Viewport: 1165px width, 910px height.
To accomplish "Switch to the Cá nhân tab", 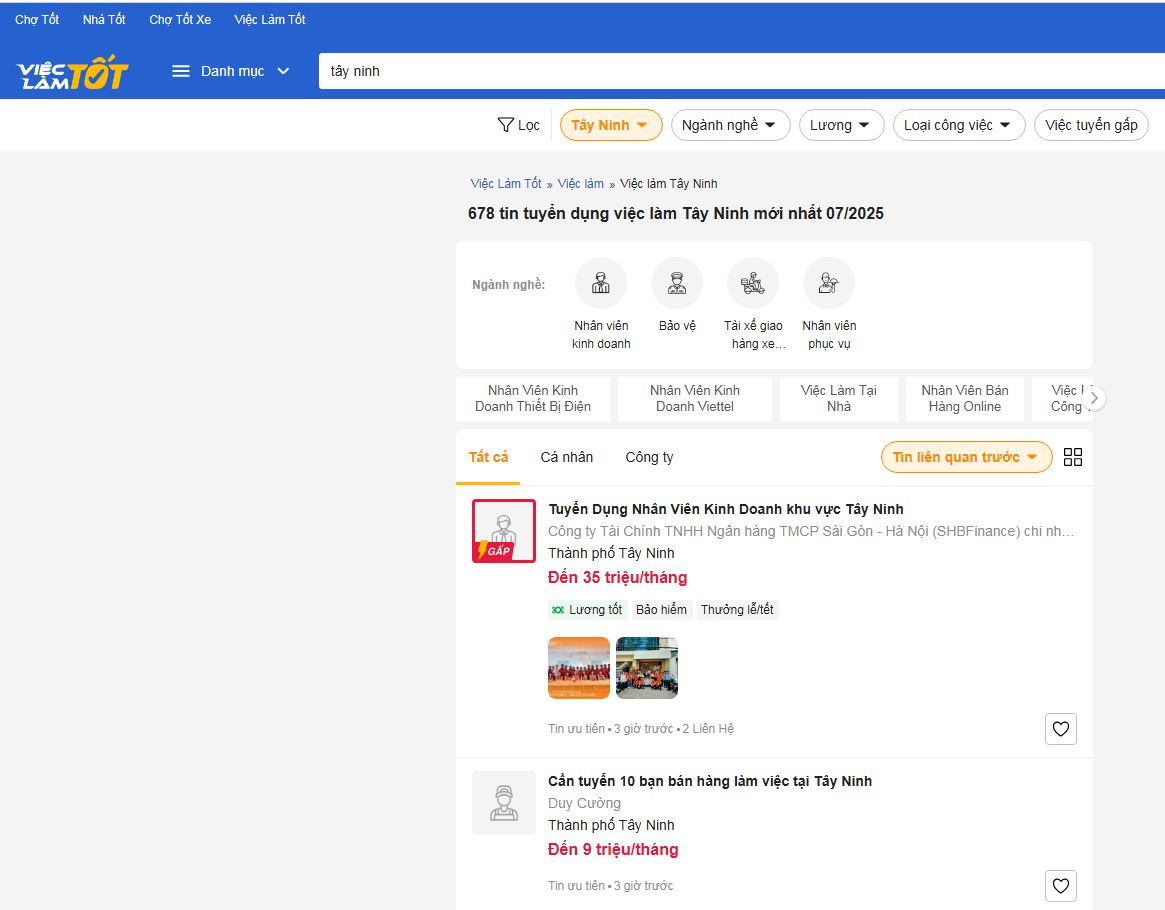I will pyautogui.click(x=566, y=457).
